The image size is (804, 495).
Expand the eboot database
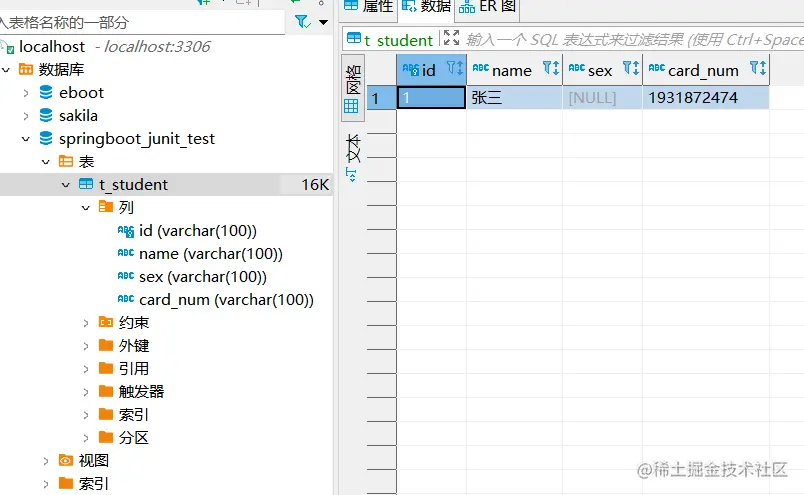click(x=26, y=93)
